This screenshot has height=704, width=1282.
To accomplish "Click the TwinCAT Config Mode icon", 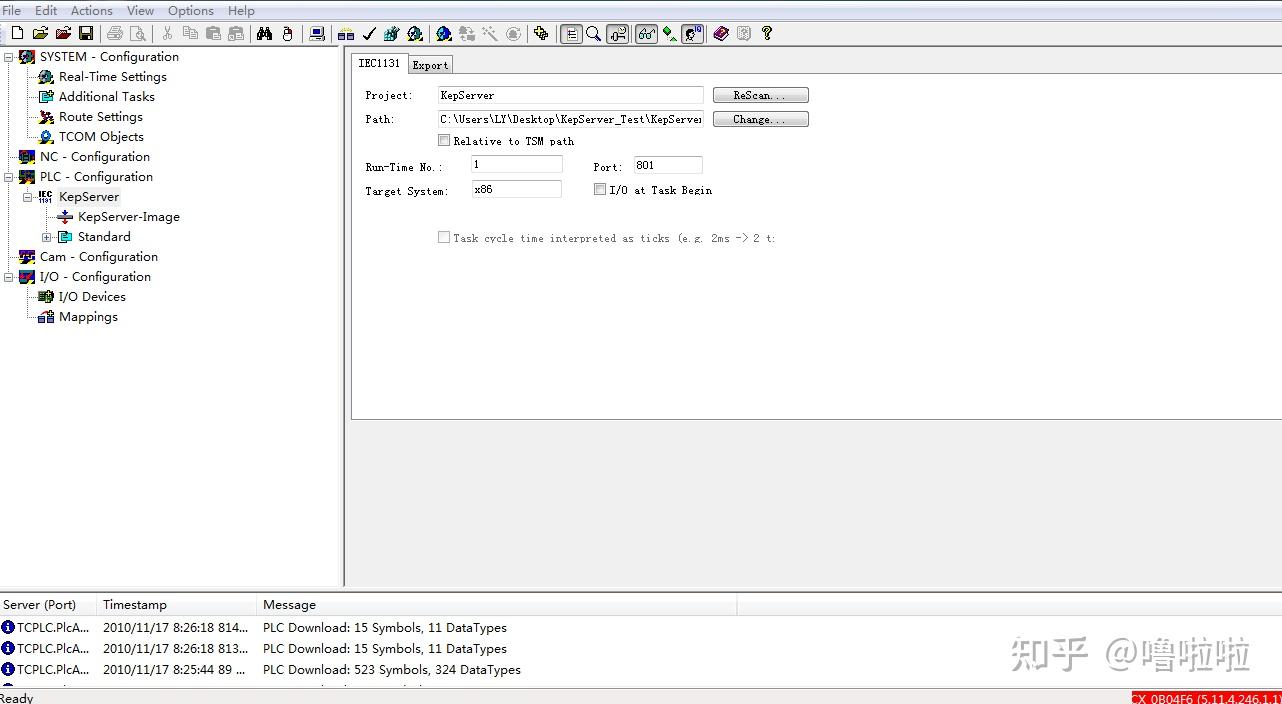I will tap(444, 33).
